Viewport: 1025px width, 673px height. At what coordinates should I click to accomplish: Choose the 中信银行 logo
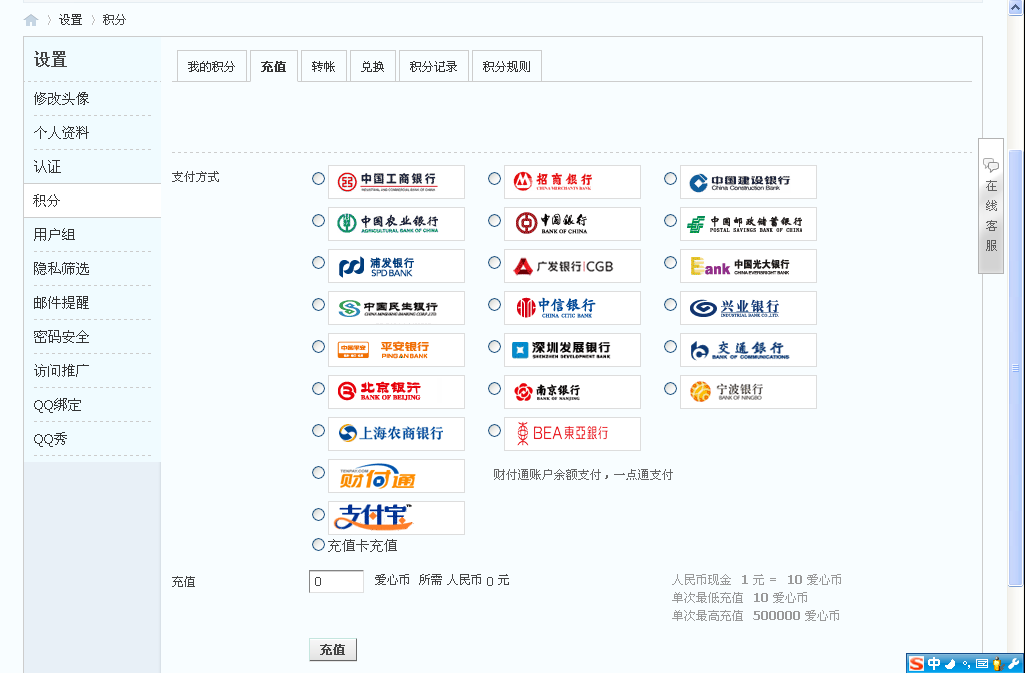click(572, 308)
